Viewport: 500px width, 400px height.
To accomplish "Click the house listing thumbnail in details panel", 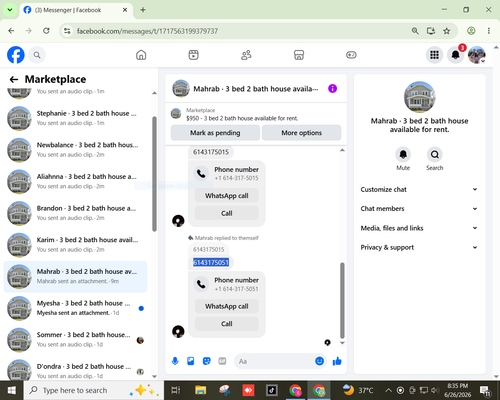I will 419,97.
